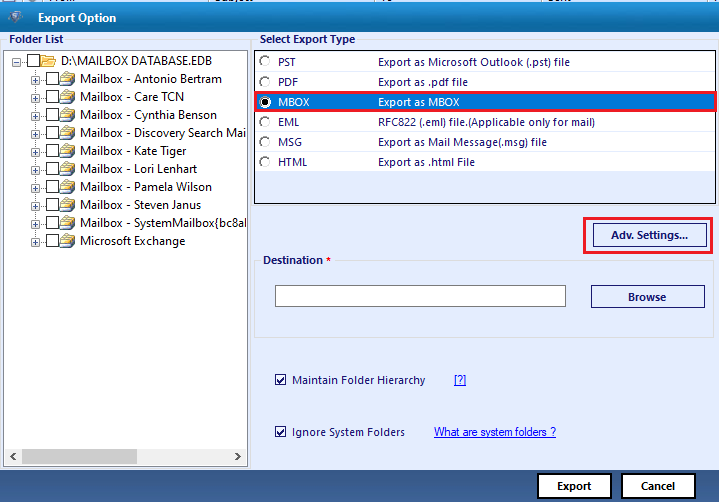Click inside the Destination path field
The height and width of the screenshot is (503, 719).
420,296
